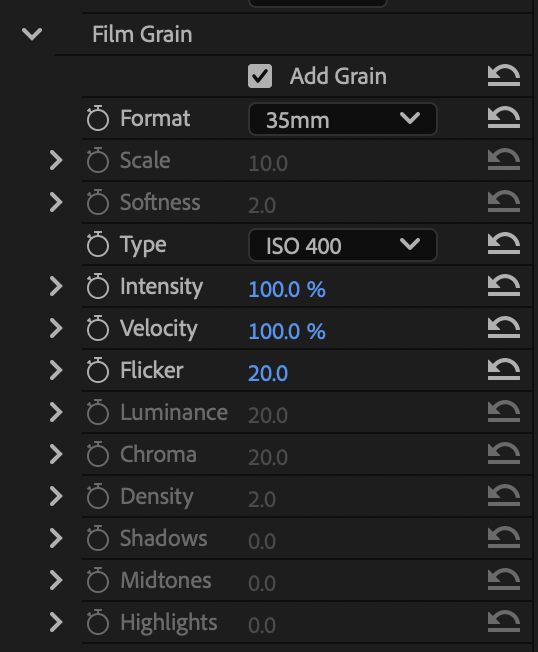Click the Chroma value 20.0
538x652 pixels.
268,457
